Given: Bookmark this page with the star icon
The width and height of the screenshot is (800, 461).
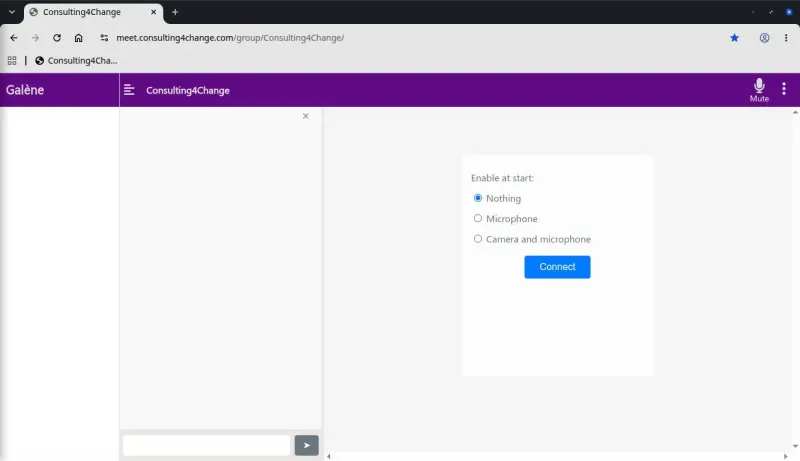Looking at the screenshot, I should pyautogui.click(x=734, y=38).
